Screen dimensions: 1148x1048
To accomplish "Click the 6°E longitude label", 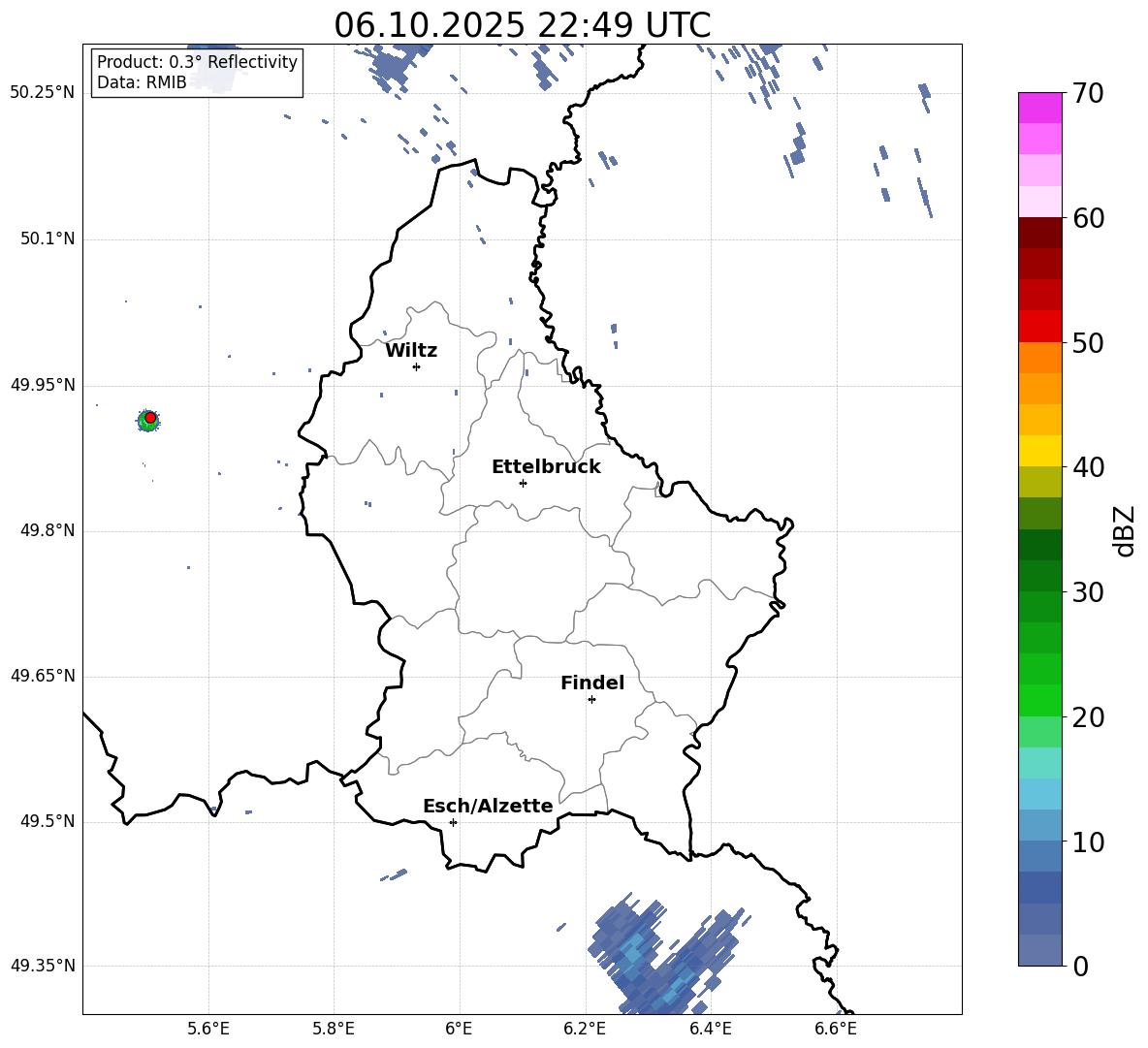I will (x=459, y=1029).
